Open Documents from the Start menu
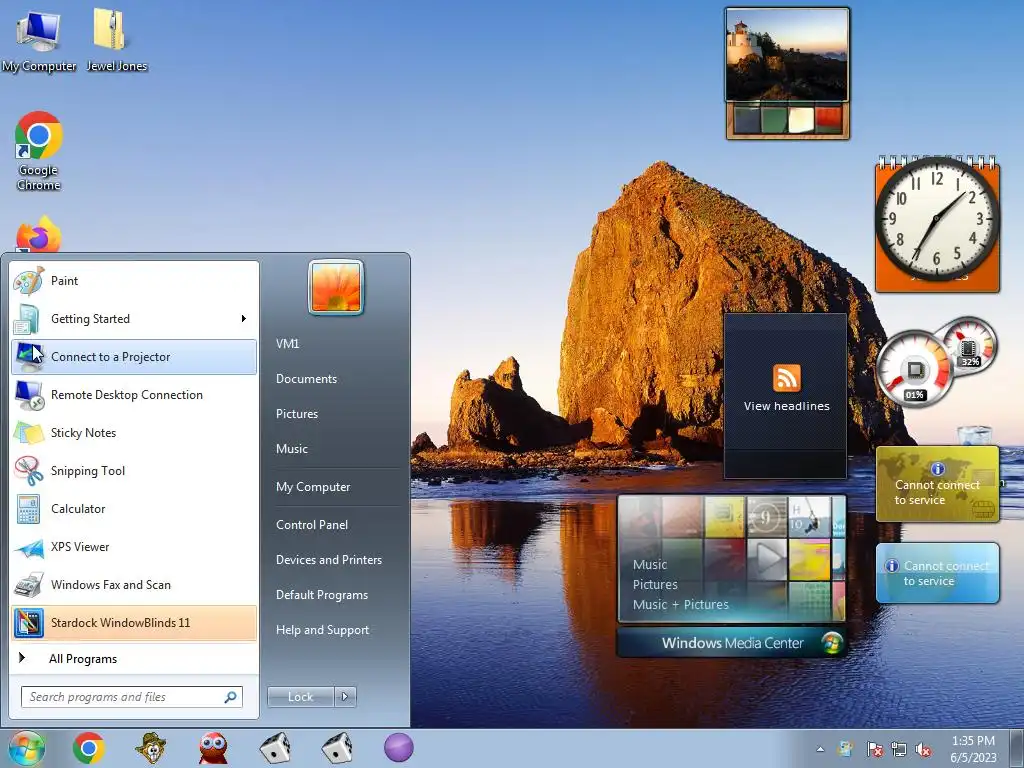This screenshot has width=1024, height=768. [x=306, y=379]
